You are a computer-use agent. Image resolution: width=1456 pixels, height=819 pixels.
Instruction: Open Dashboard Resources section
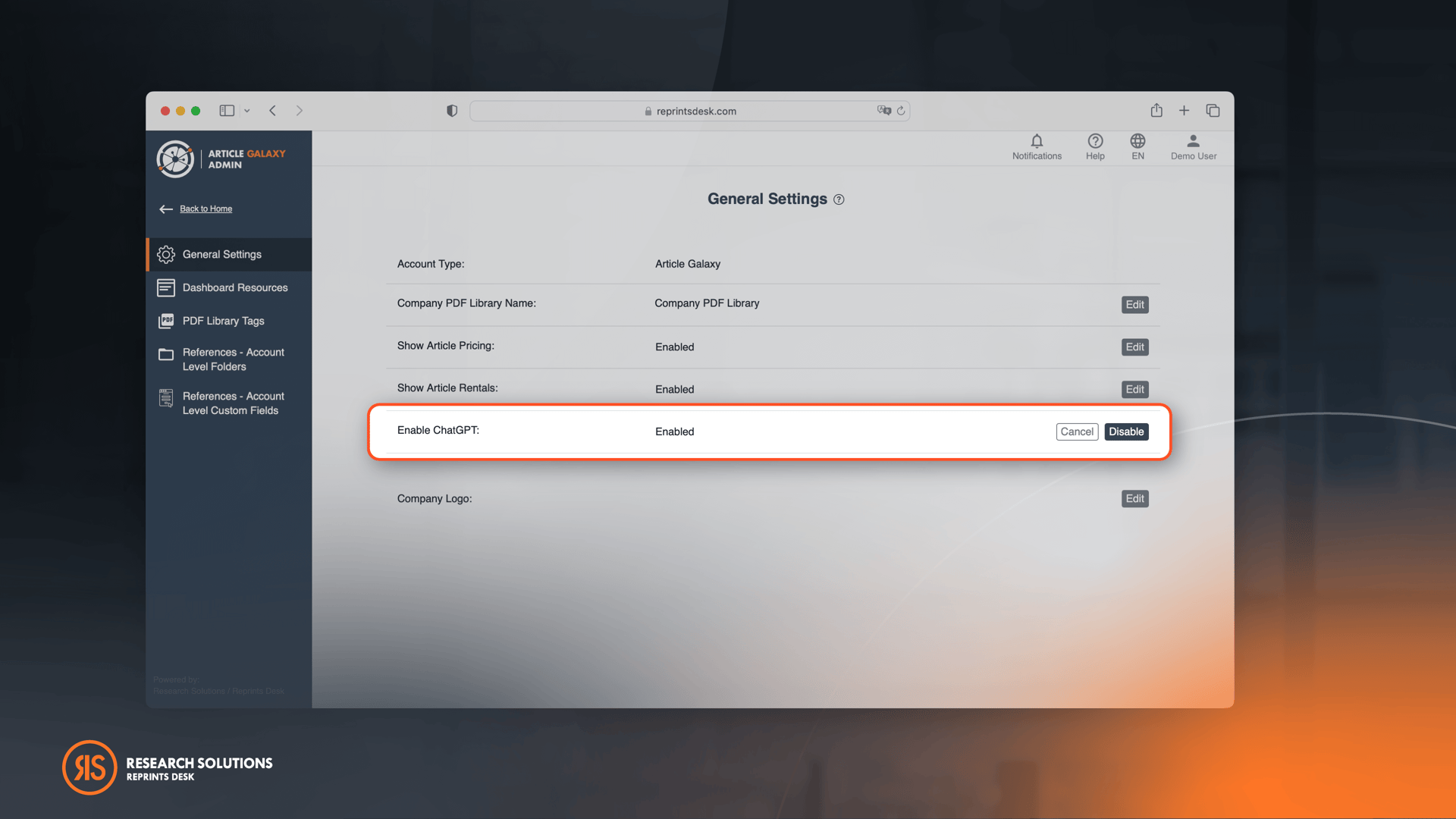click(234, 287)
